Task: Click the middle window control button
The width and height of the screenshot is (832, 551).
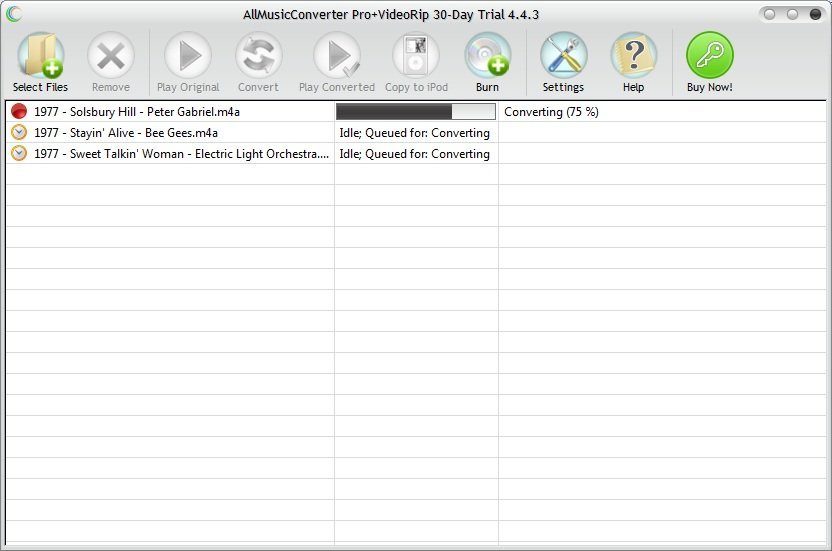Action: (792, 14)
